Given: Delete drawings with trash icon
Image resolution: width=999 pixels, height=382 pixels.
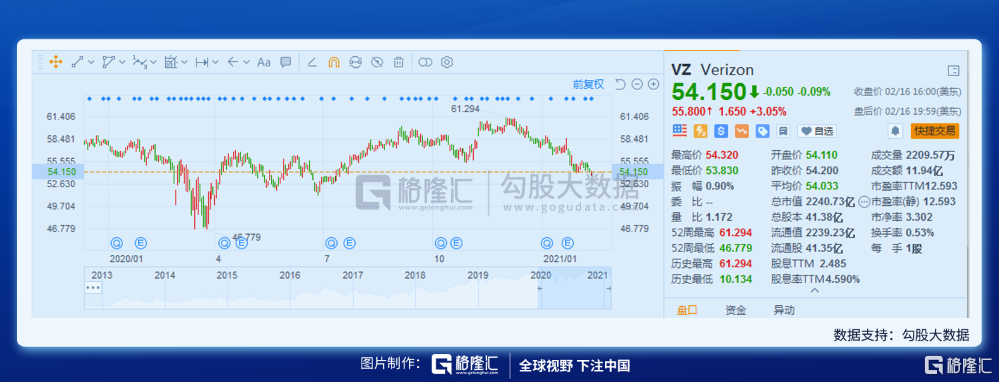Looking at the screenshot, I should (398, 62).
